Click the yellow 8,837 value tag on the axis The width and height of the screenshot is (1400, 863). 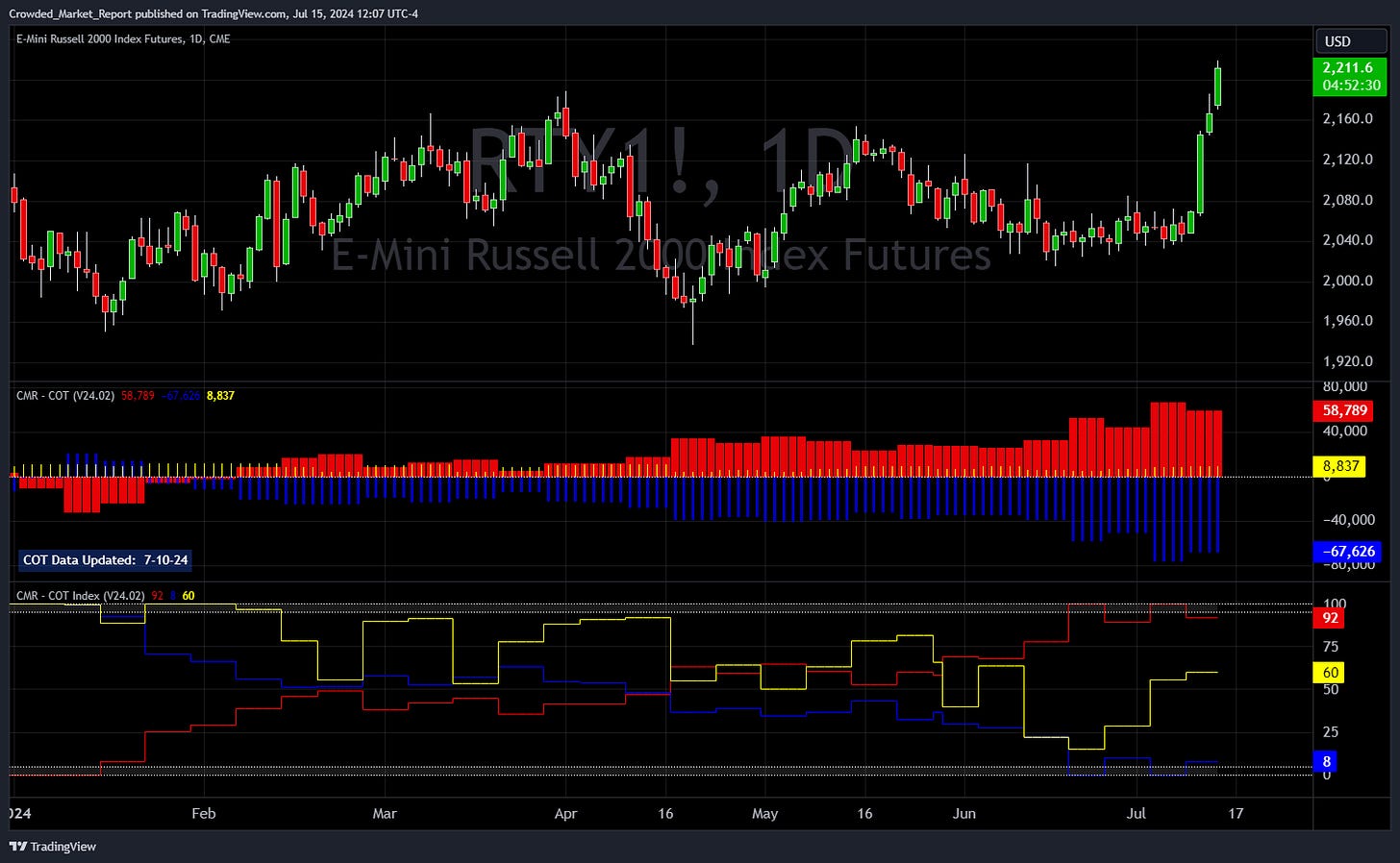1340,466
